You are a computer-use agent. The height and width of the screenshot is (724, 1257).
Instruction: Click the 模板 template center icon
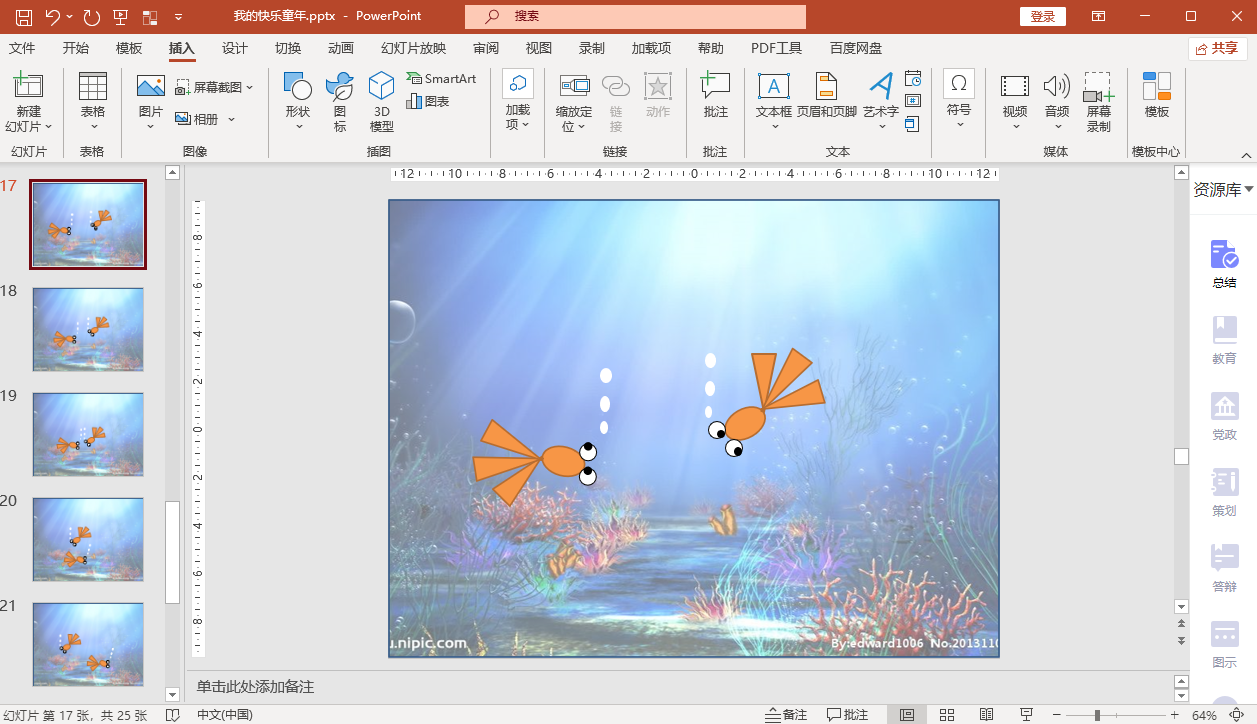(x=1156, y=97)
